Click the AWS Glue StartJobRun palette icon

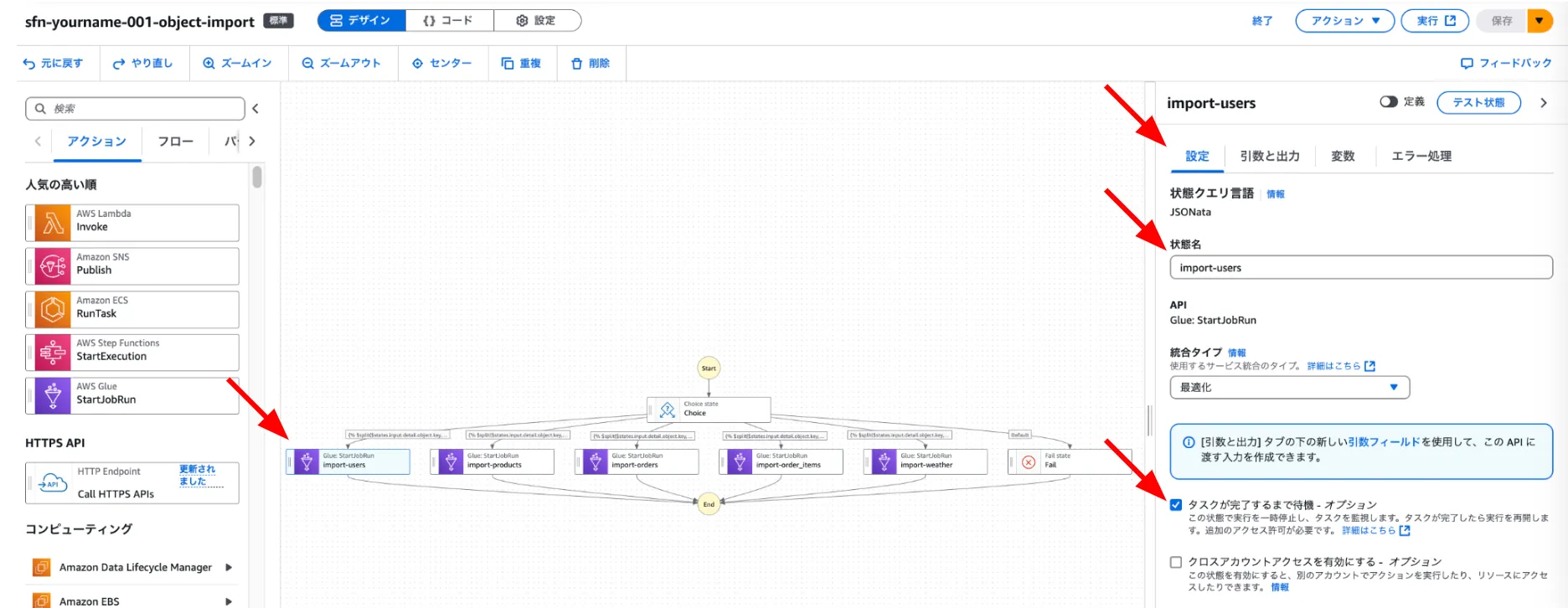[53, 395]
